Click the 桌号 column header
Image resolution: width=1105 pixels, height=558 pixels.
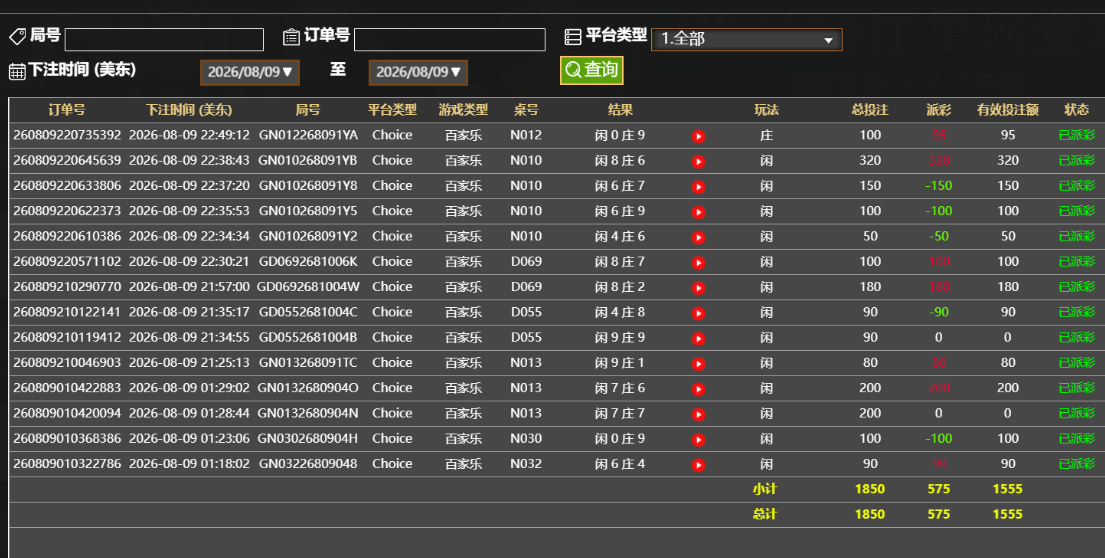[526, 110]
